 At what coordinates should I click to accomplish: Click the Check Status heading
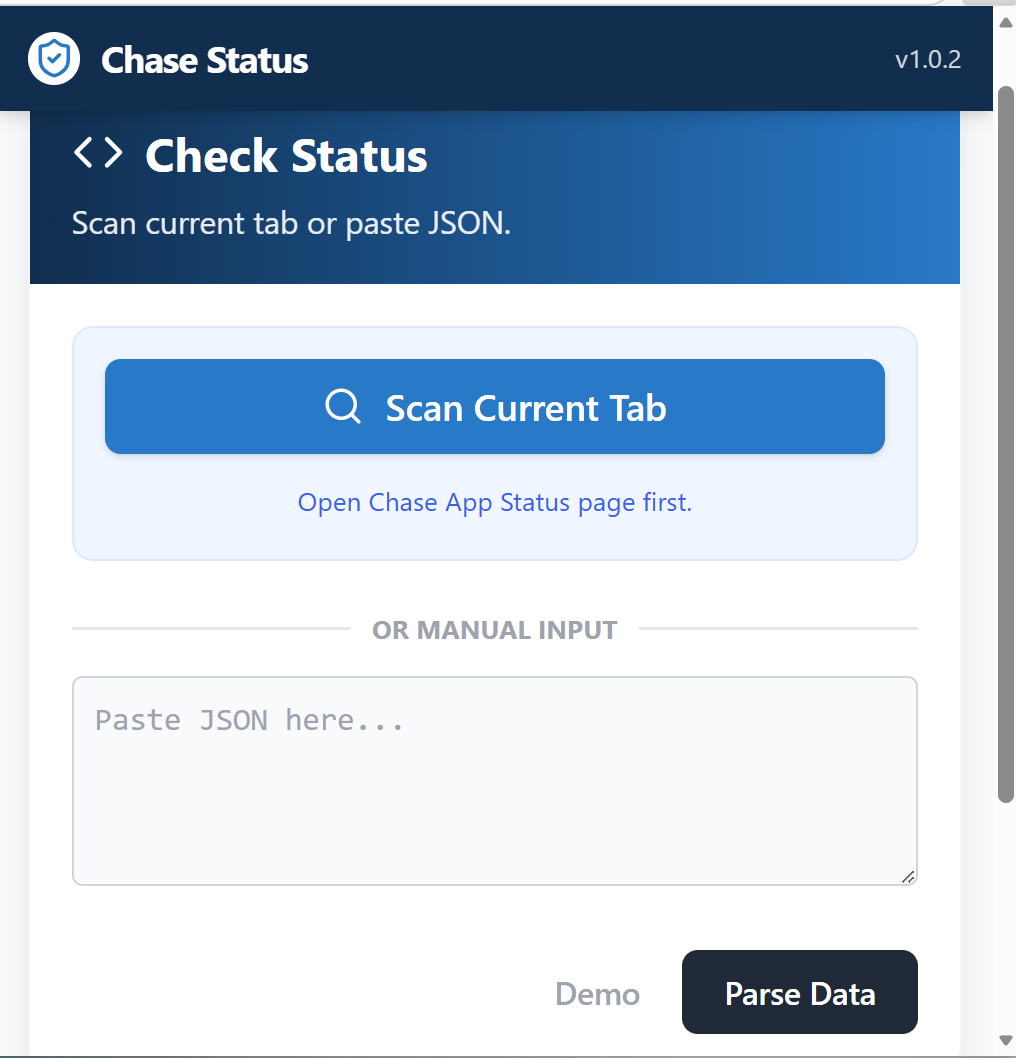coord(286,156)
